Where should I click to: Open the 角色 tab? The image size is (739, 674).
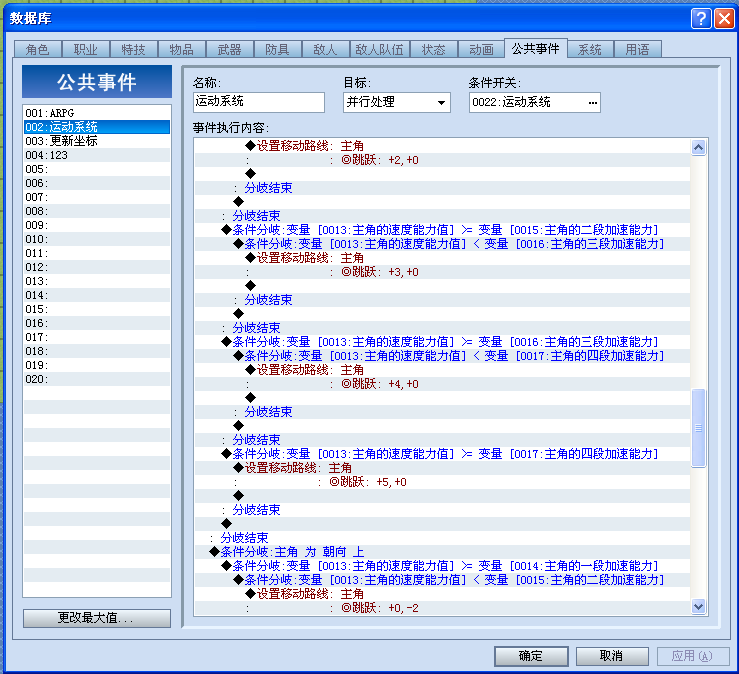click(38, 49)
